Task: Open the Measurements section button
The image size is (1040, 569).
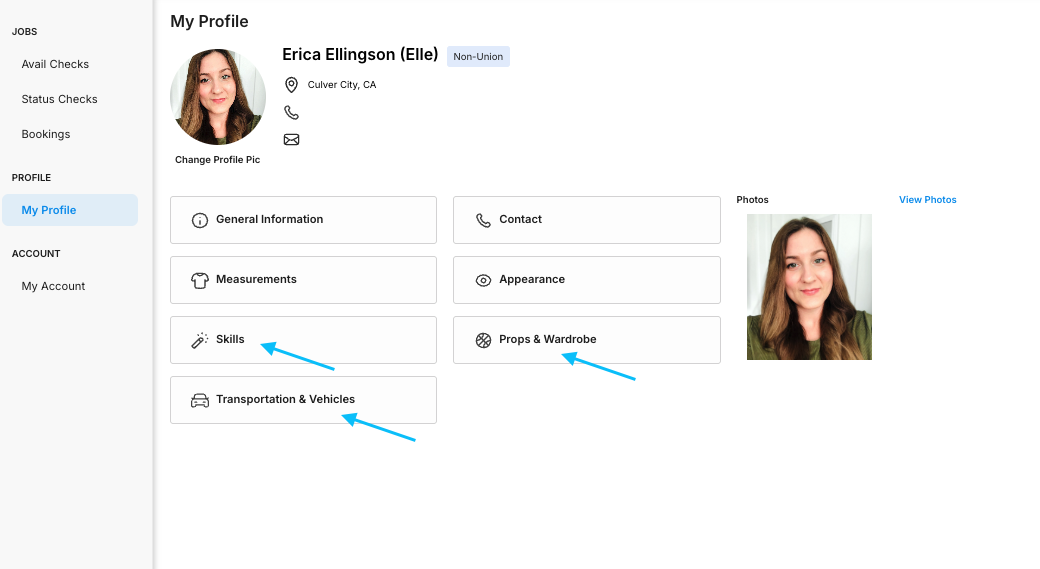Action: pyautogui.click(x=303, y=280)
